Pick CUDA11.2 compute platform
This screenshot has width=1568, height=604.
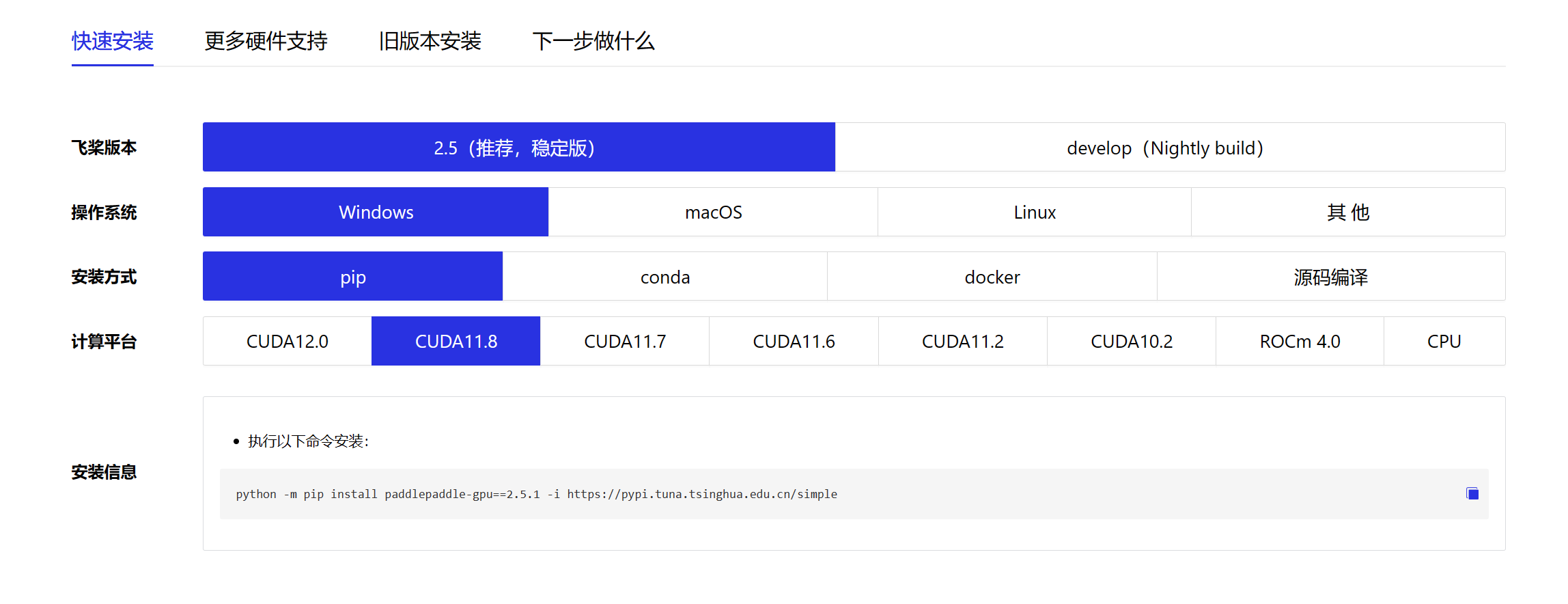point(963,341)
